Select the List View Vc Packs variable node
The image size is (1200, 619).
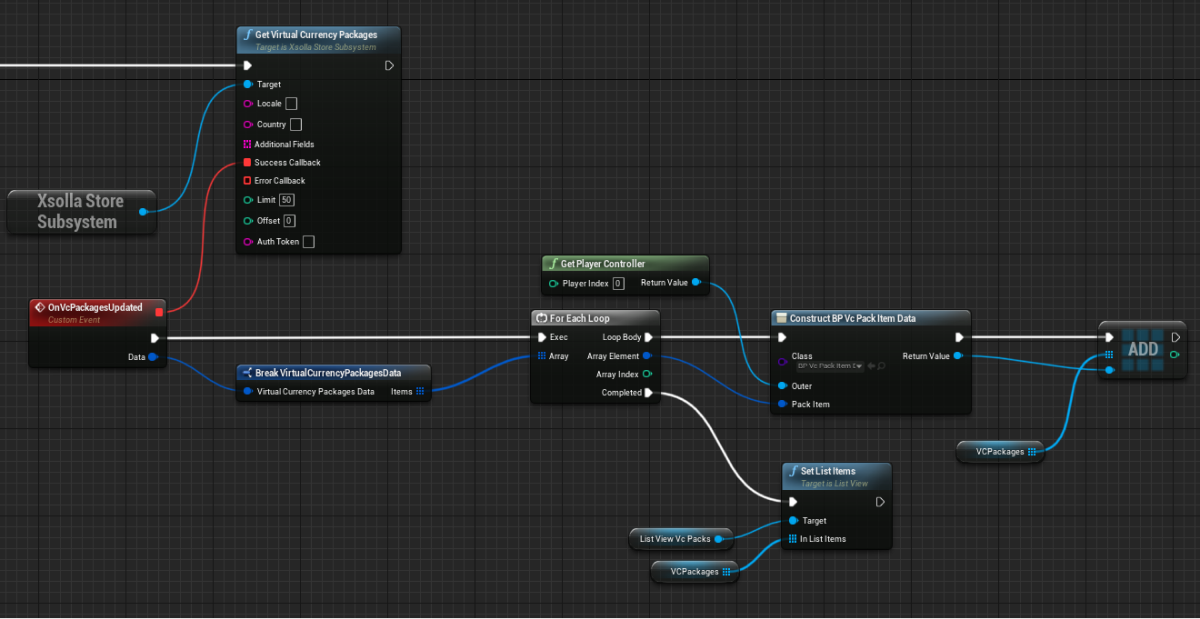[x=675, y=539]
